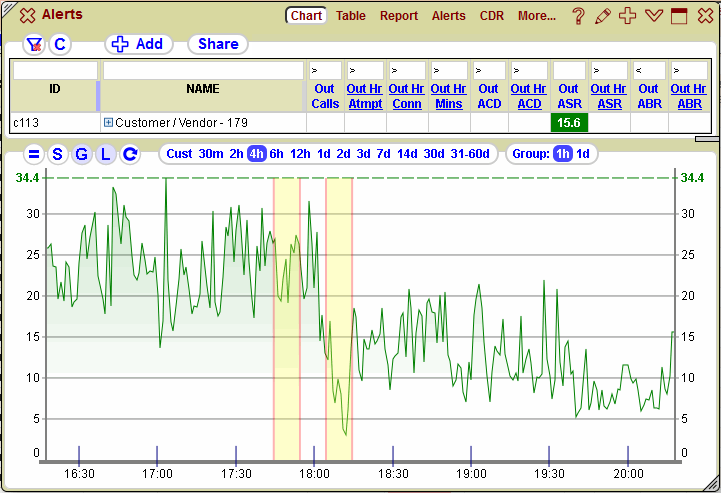
Task: Sort by Out ABR column
Action: [649, 96]
